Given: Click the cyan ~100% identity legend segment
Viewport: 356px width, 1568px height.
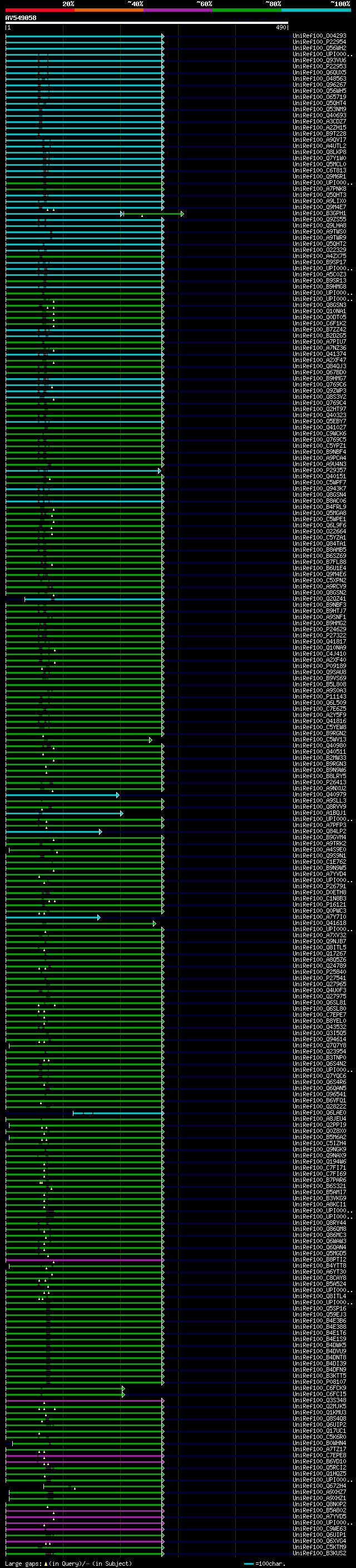Looking at the screenshot, I should [x=316, y=11].
